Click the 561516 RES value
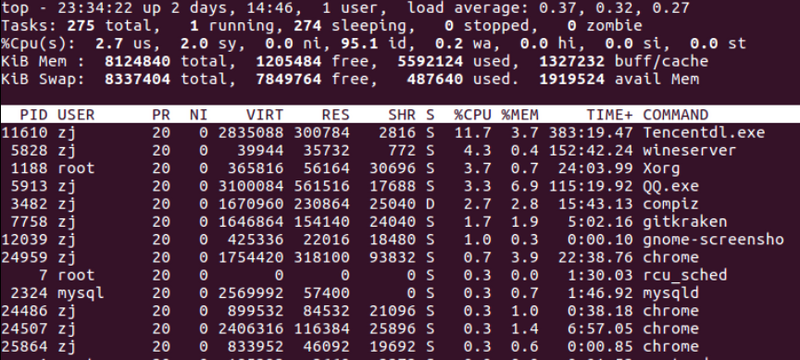 pos(321,186)
